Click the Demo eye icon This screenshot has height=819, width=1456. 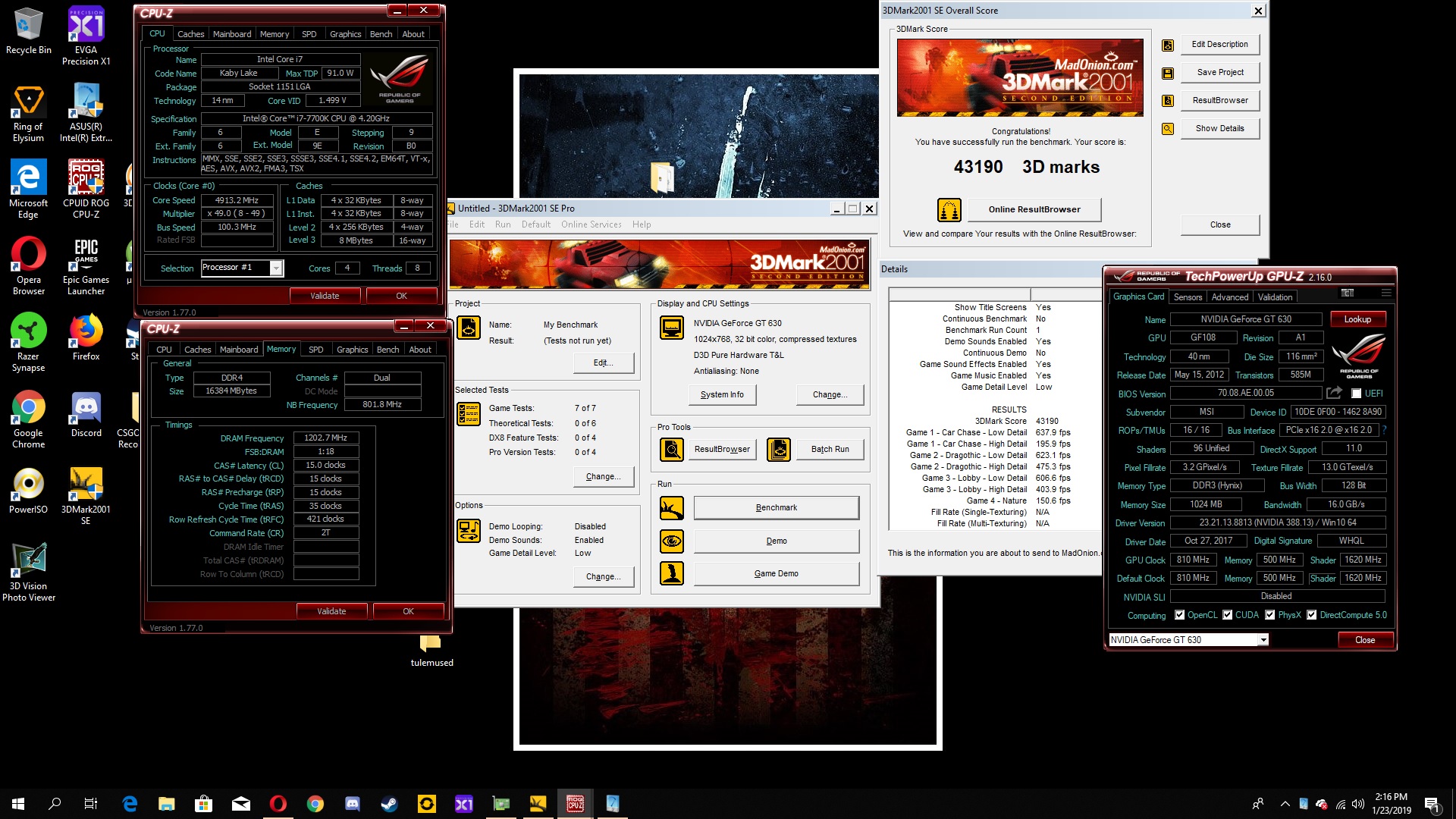672,541
